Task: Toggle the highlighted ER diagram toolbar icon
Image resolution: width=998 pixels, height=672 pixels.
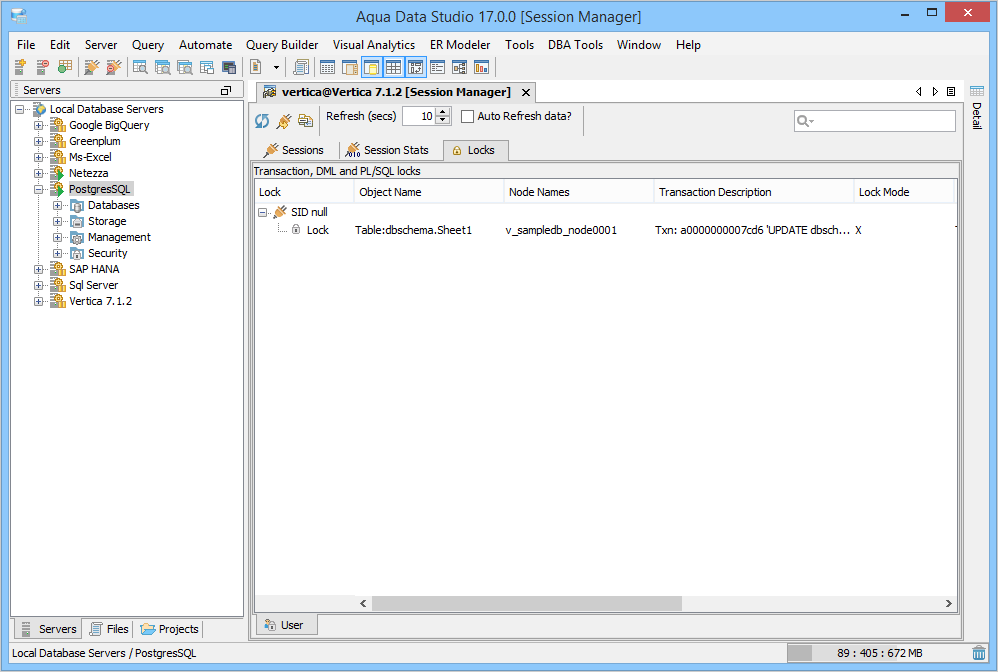Action: point(416,67)
